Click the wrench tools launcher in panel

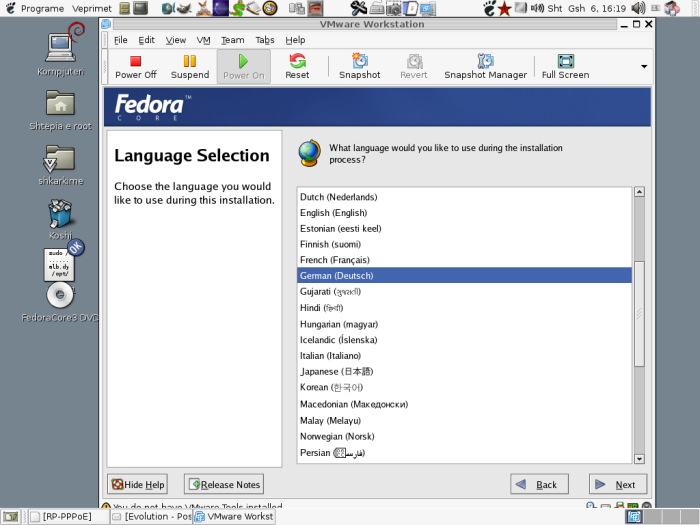click(x=358, y=8)
